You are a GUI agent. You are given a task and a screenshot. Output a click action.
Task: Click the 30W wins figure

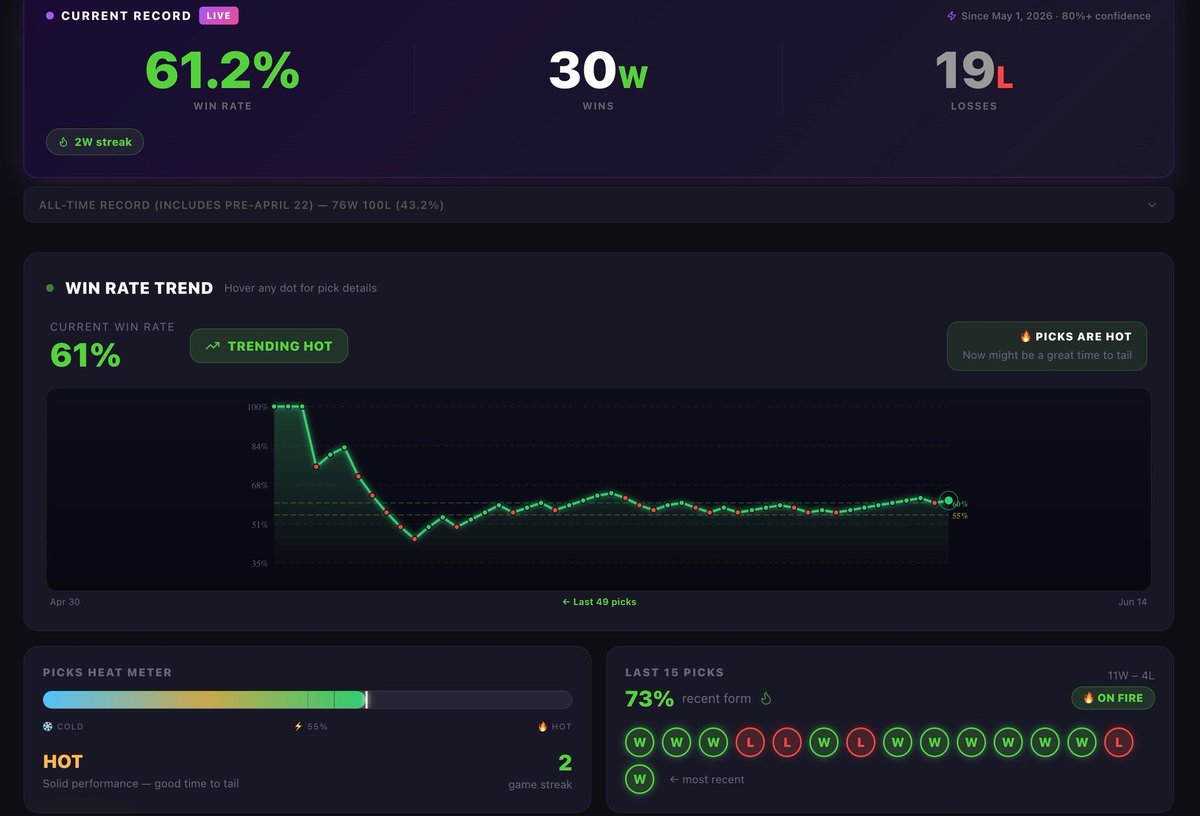point(598,71)
